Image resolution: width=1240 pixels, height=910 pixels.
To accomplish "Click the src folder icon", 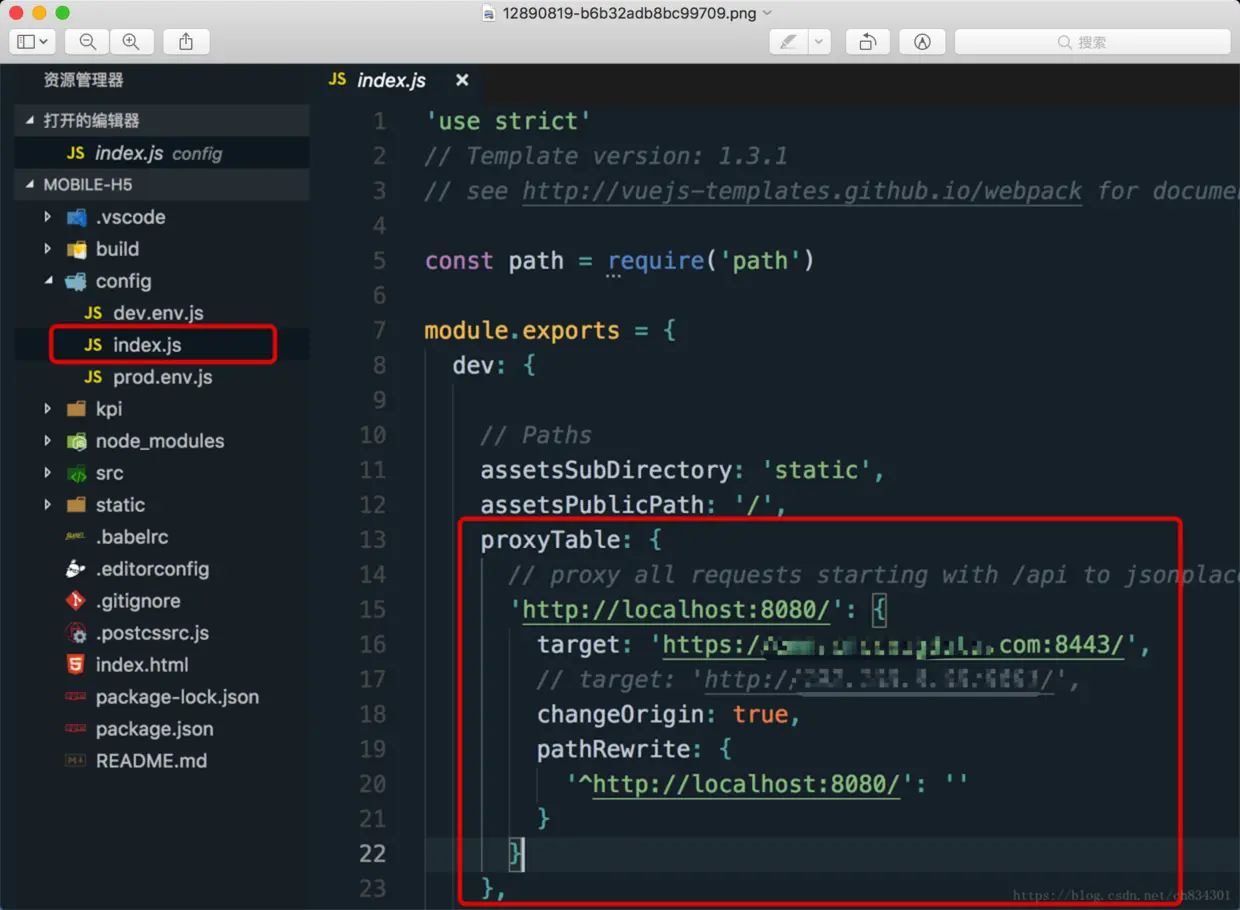I will [x=76, y=473].
